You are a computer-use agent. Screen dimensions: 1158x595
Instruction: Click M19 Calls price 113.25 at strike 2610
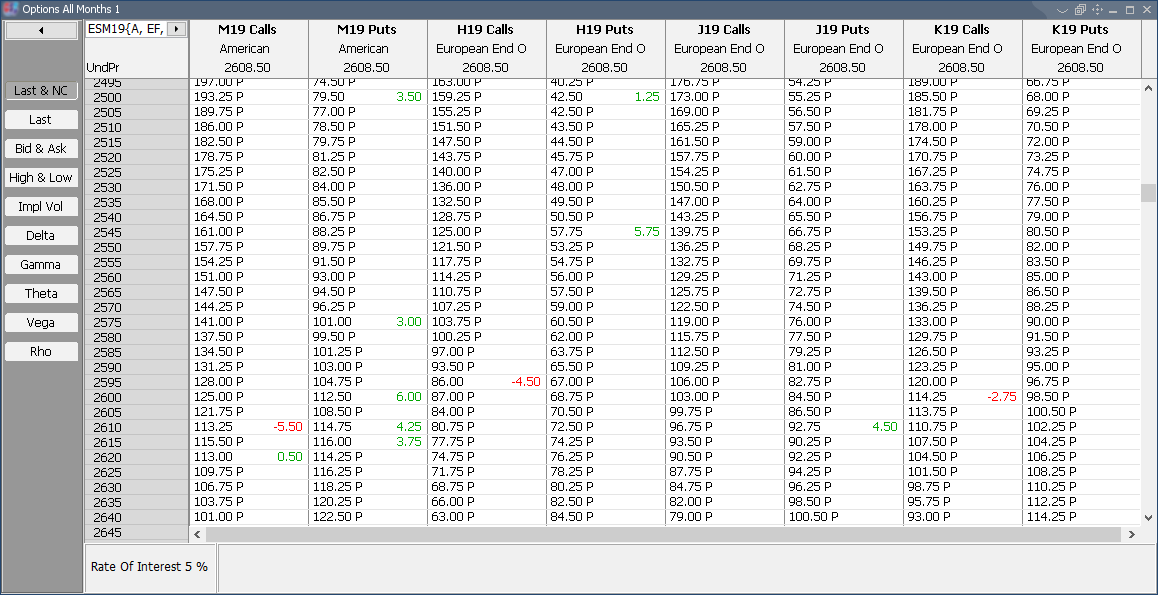(x=213, y=427)
